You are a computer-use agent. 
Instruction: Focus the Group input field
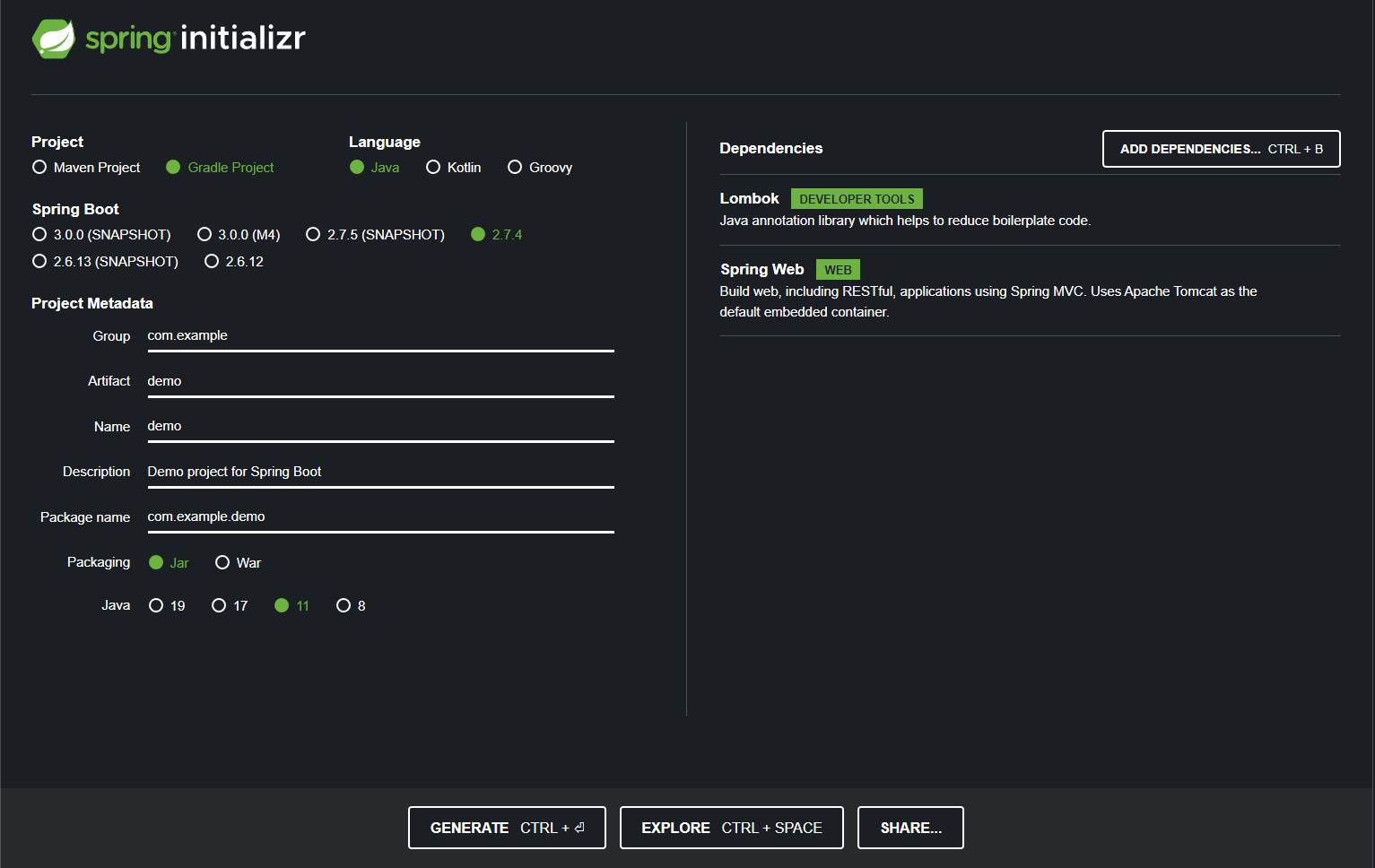click(380, 336)
